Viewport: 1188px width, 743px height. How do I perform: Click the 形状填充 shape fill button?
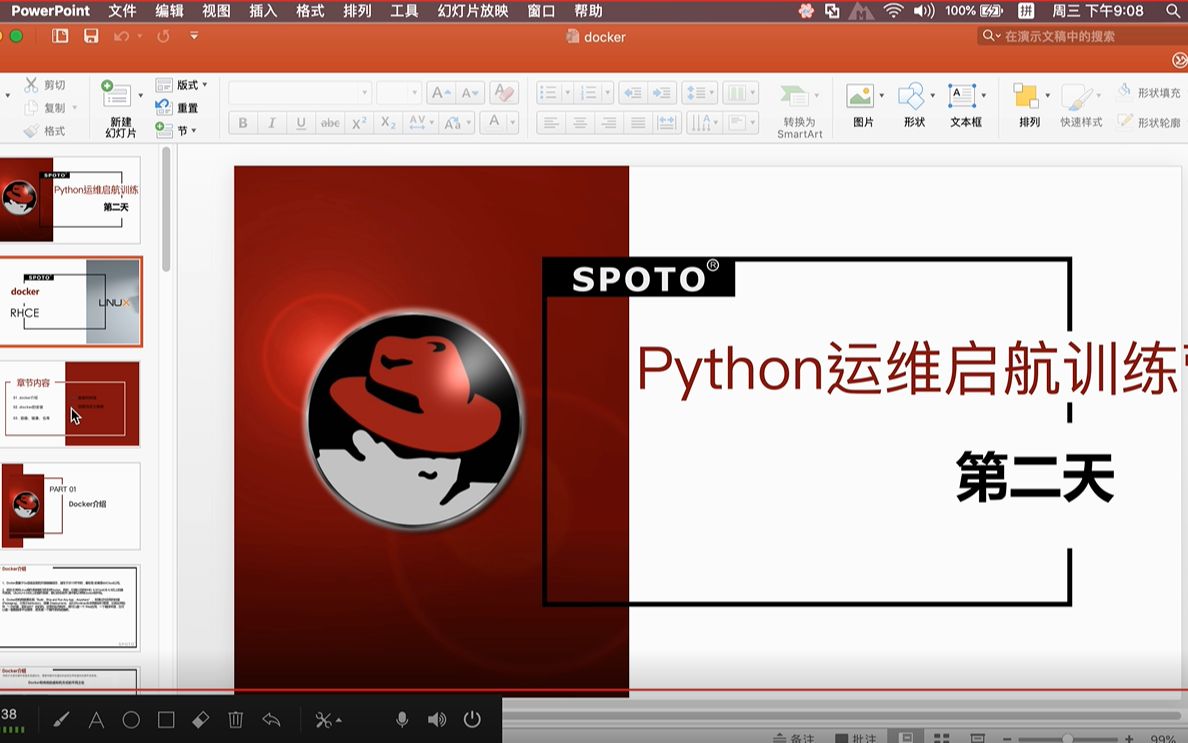point(1149,92)
